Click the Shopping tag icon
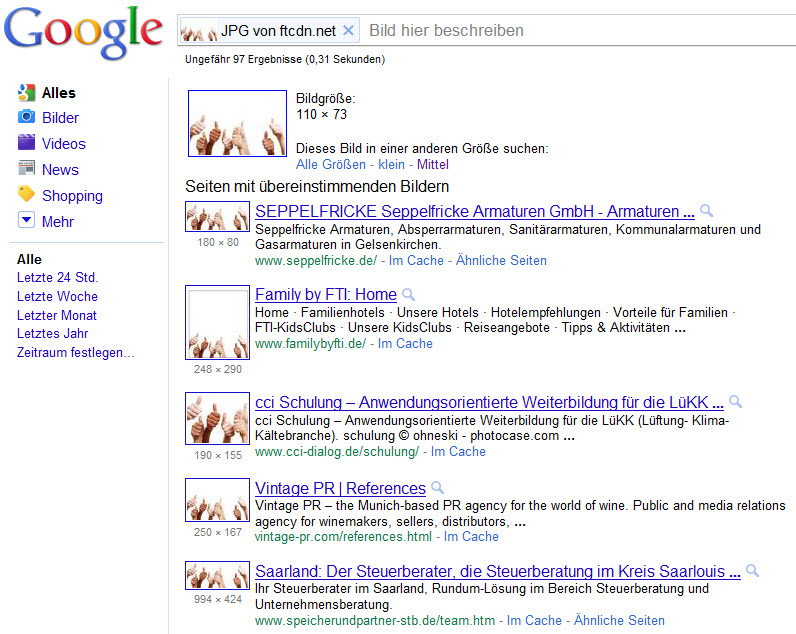 [x=26, y=194]
